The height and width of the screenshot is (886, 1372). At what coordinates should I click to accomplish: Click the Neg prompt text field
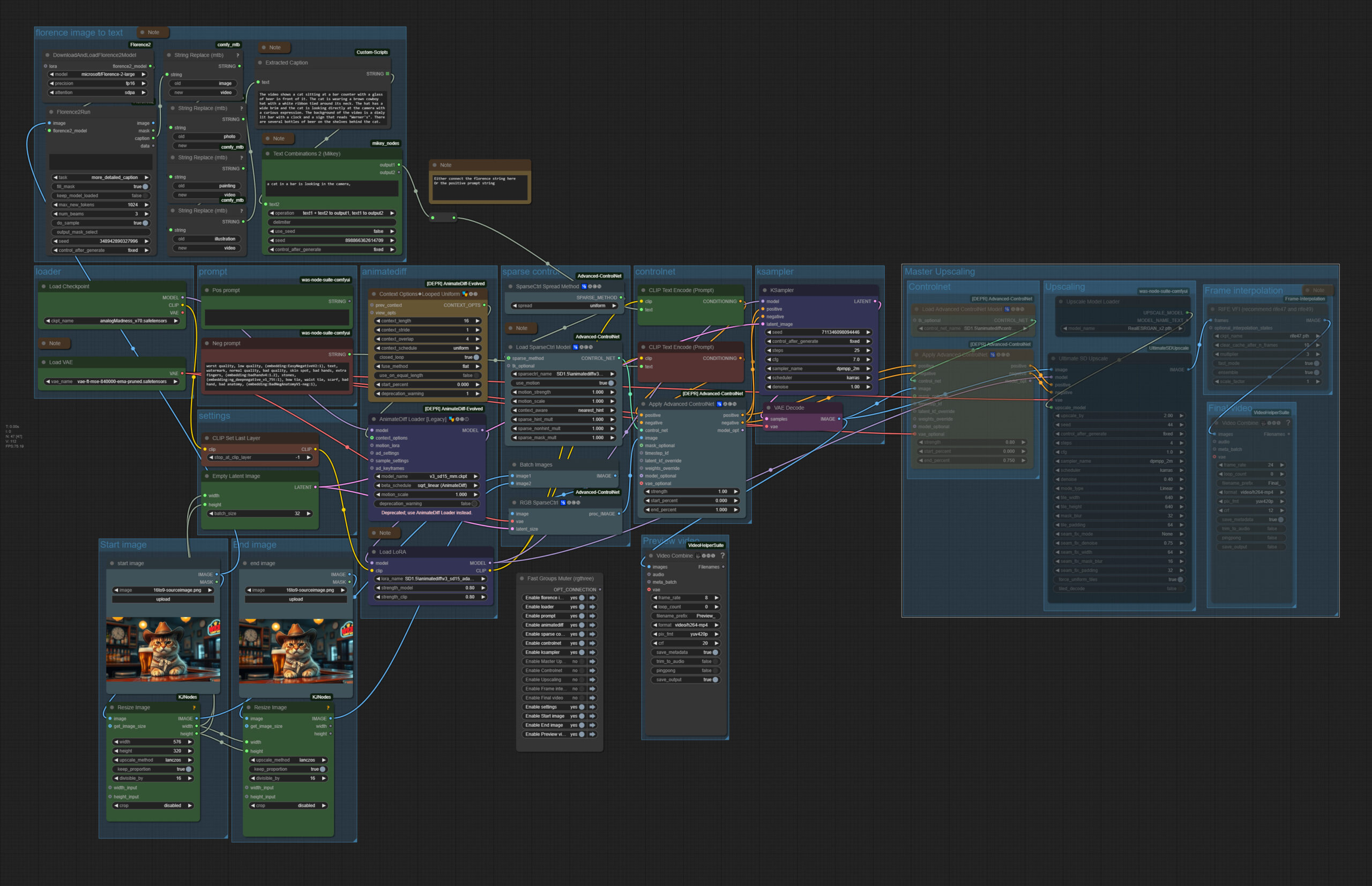click(277, 376)
